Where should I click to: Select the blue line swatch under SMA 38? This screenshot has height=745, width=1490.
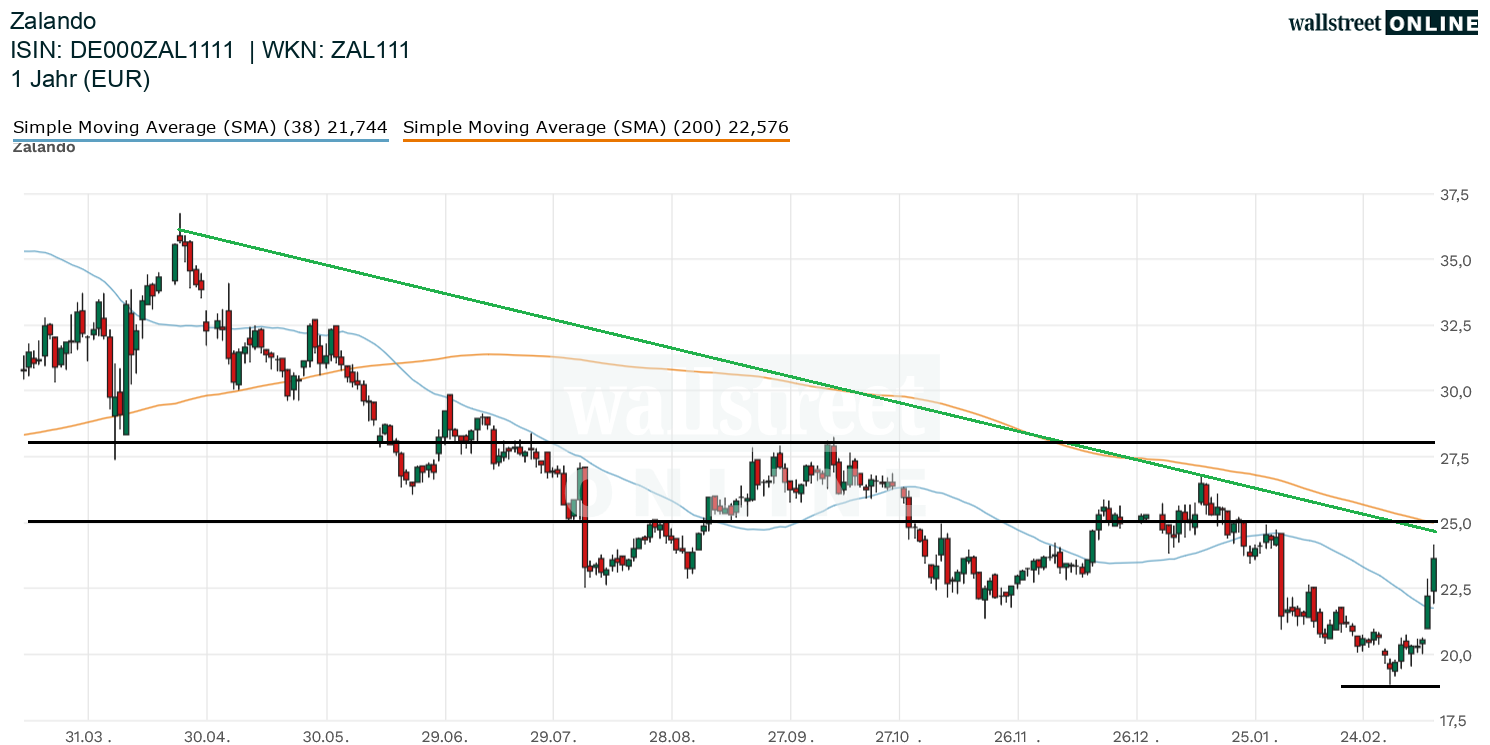200,140
